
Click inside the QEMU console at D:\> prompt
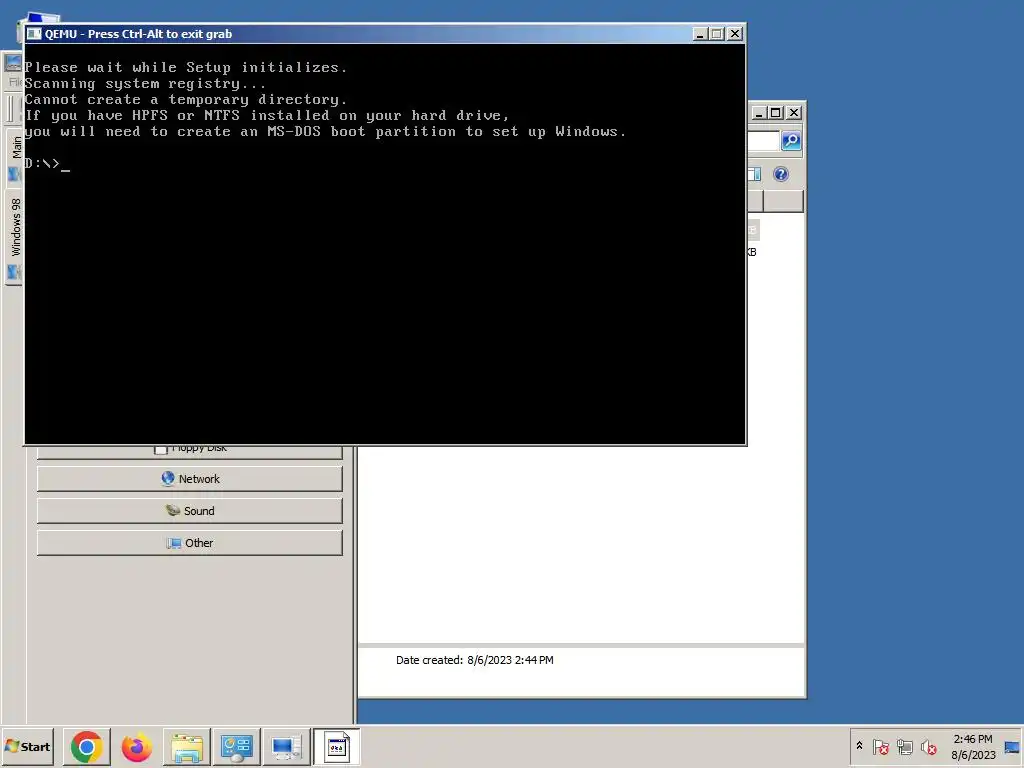tap(47, 163)
